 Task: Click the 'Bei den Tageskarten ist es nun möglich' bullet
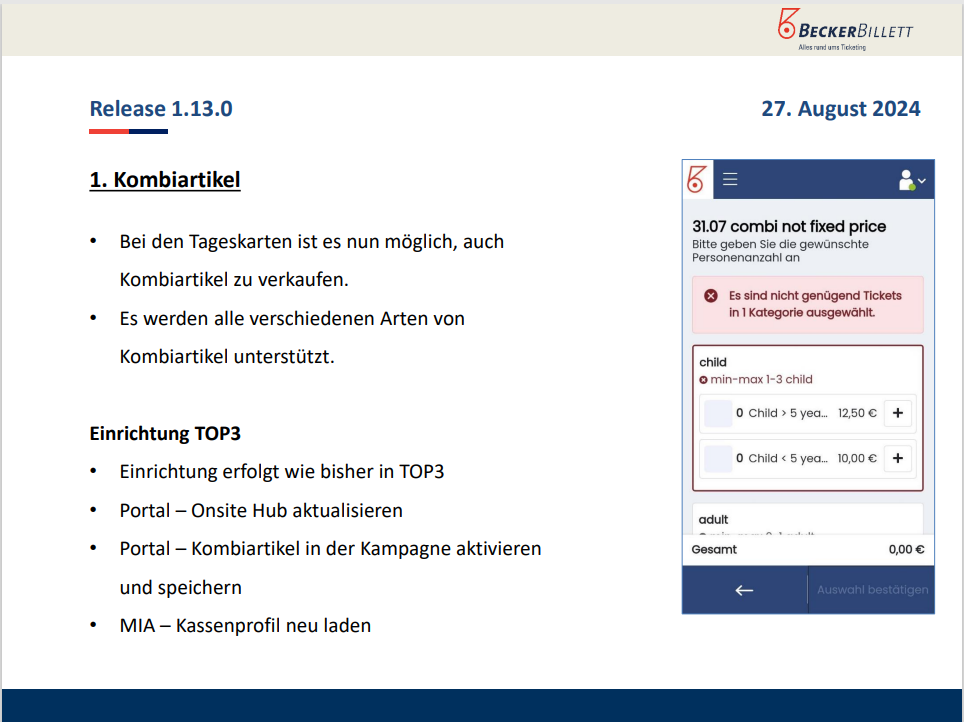312,261
